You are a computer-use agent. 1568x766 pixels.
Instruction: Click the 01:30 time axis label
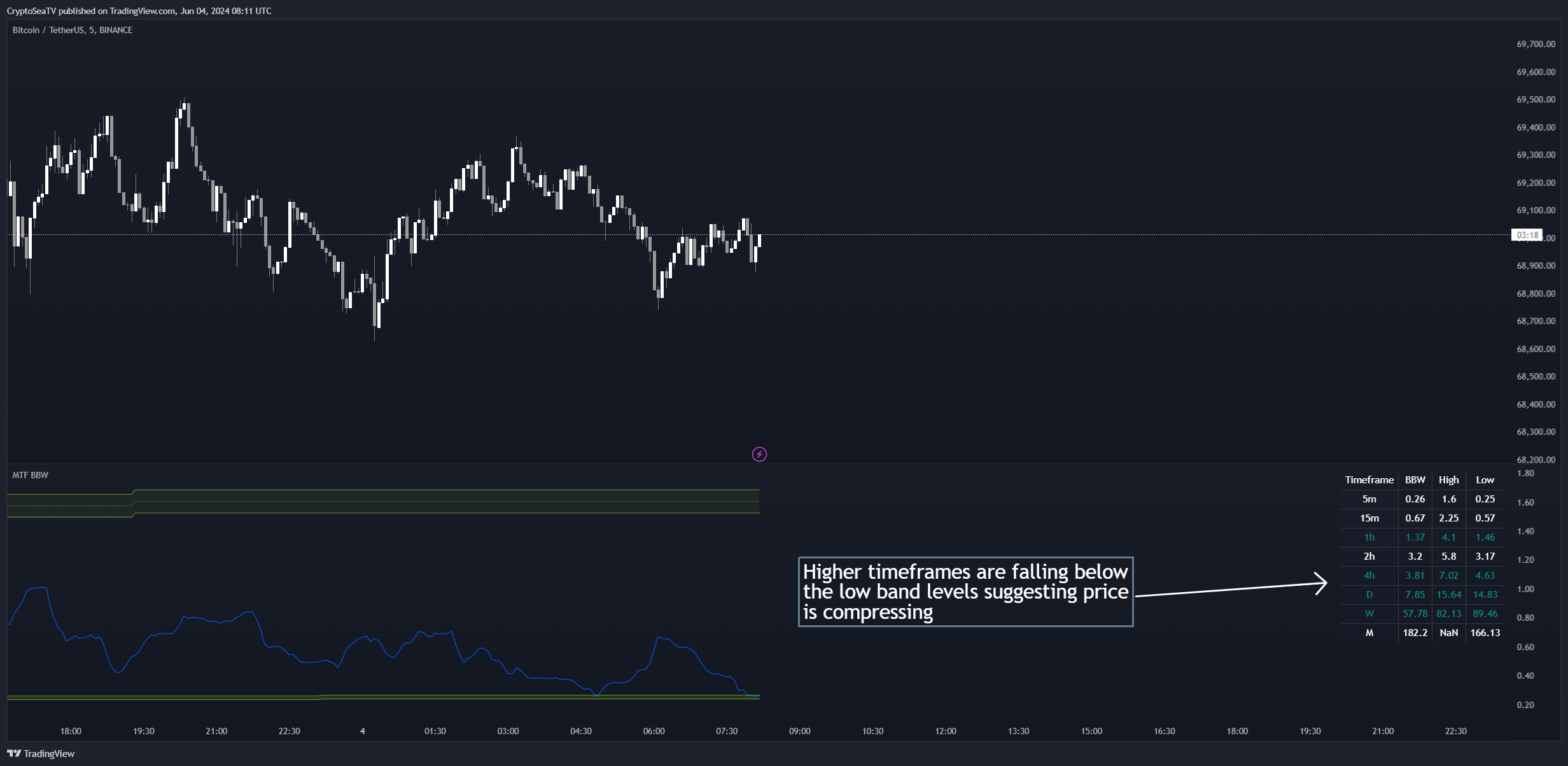(x=435, y=731)
